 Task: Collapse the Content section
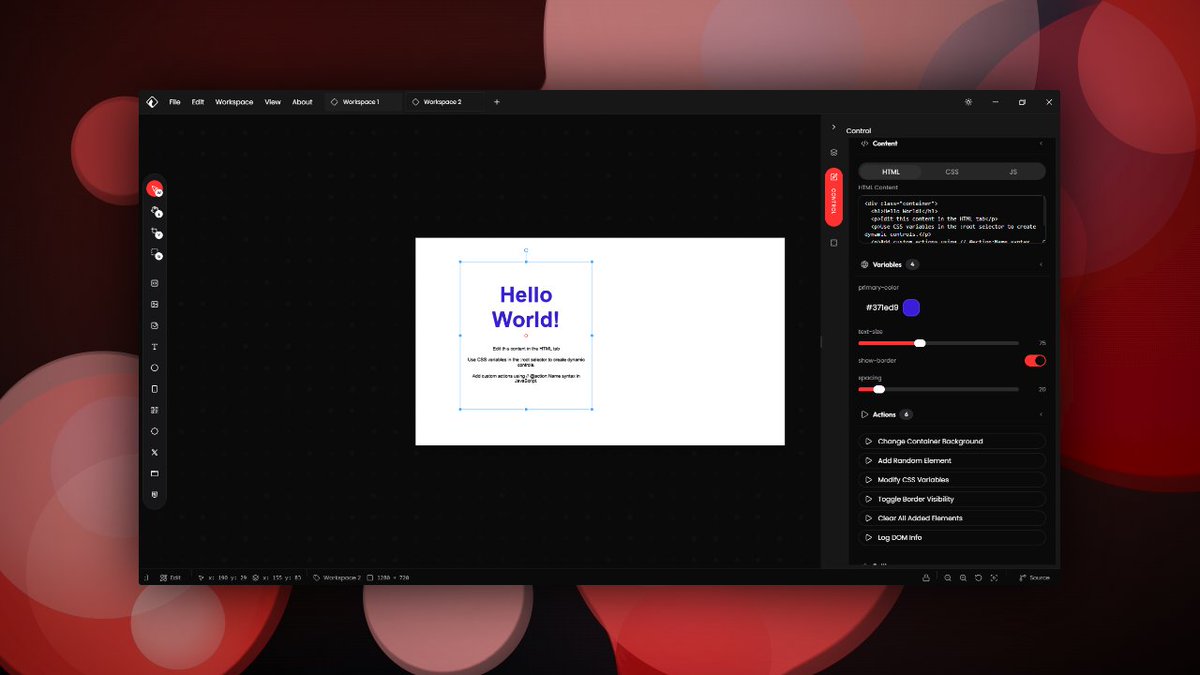click(x=1041, y=144)
